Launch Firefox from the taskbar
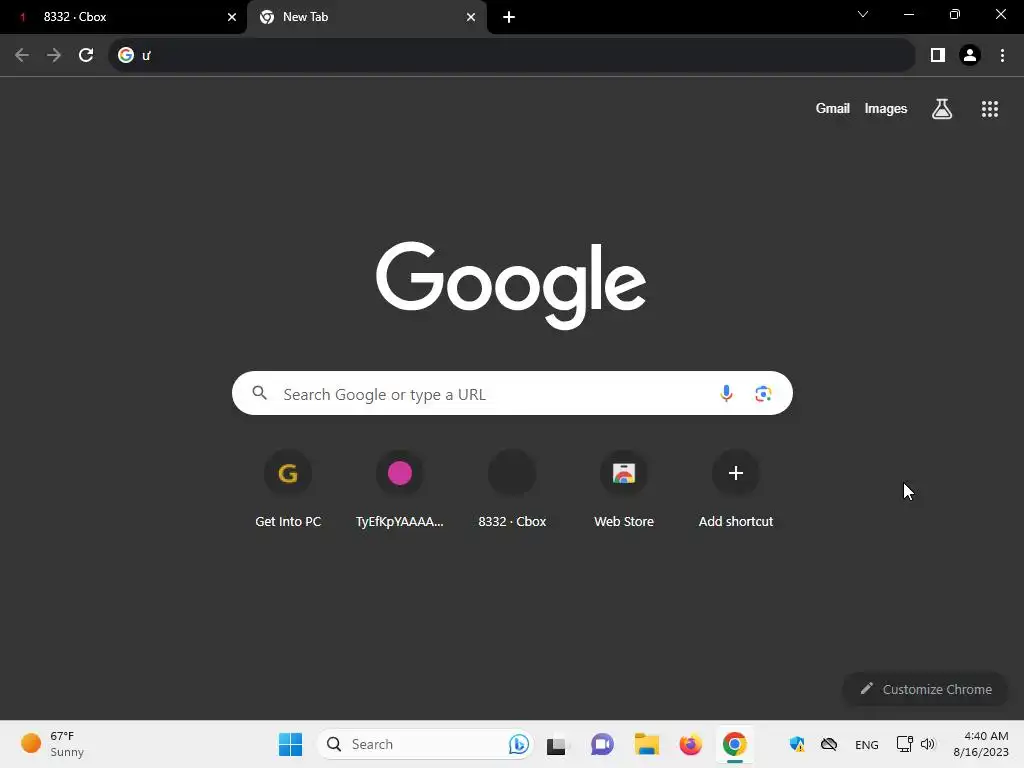 [690, 744]
